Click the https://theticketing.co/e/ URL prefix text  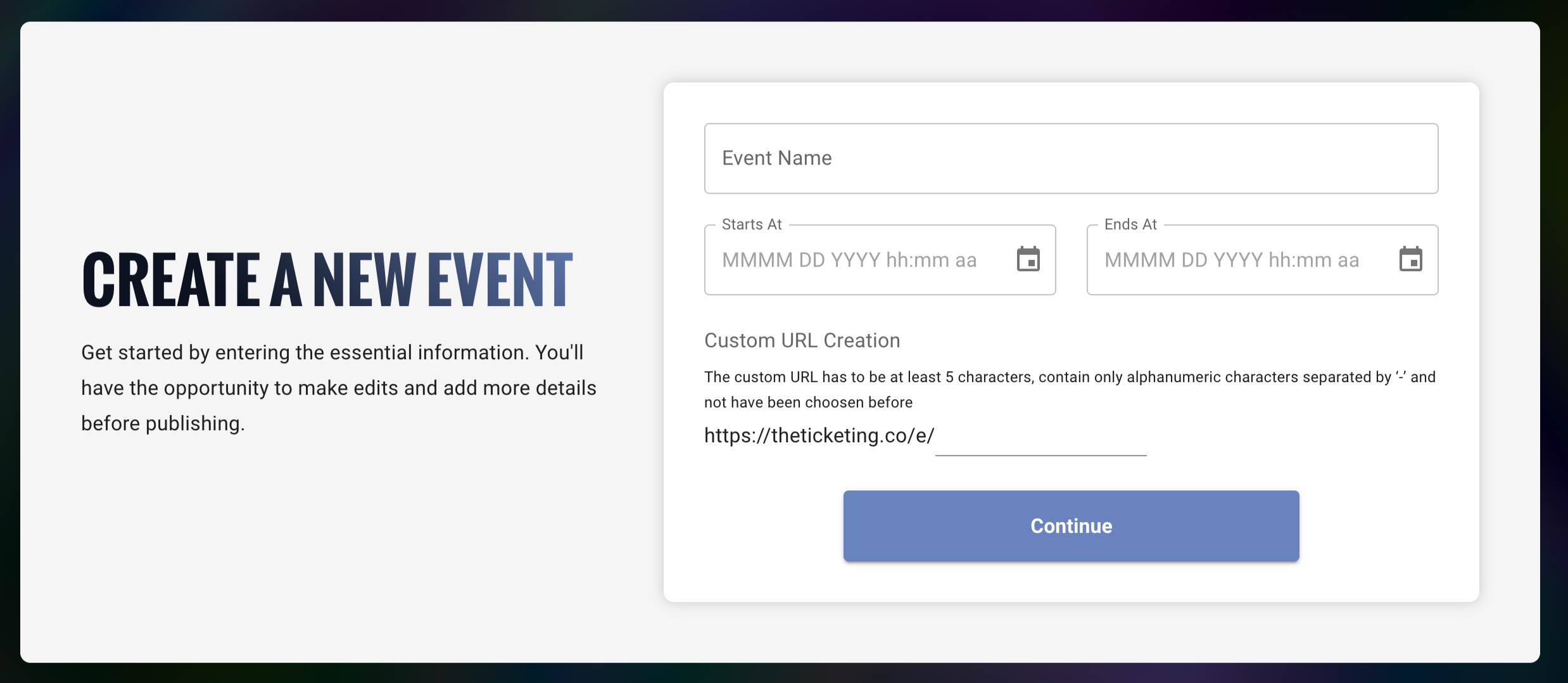tap(819, 436)
